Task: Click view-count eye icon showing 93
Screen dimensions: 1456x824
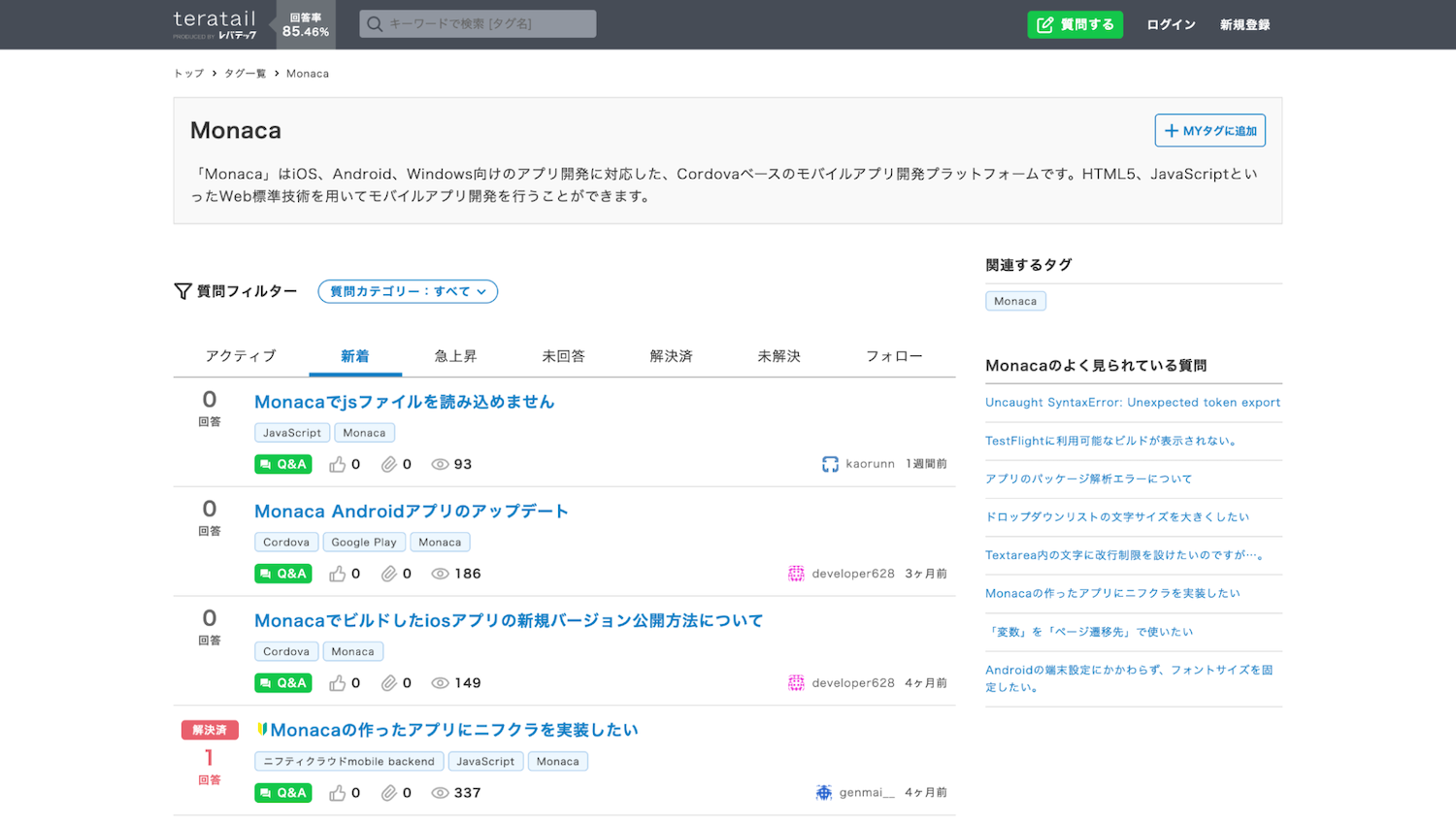Action: (x=440, y=465)
